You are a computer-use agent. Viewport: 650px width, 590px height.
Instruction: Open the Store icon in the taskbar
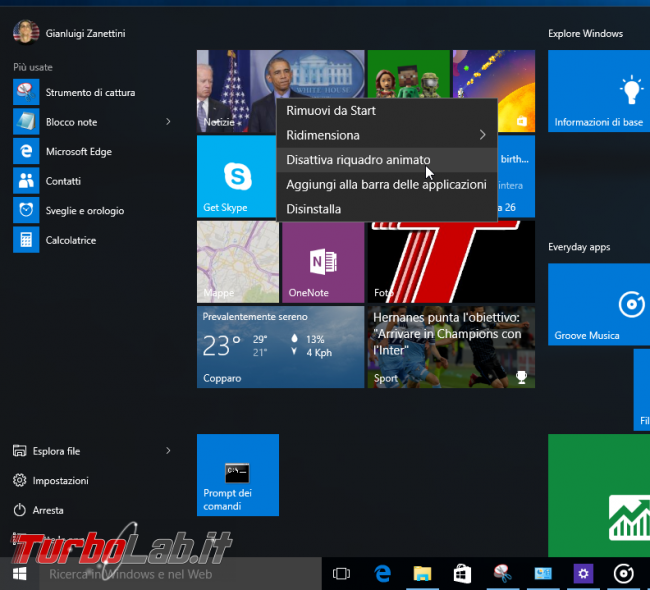(x=462, y=574)
